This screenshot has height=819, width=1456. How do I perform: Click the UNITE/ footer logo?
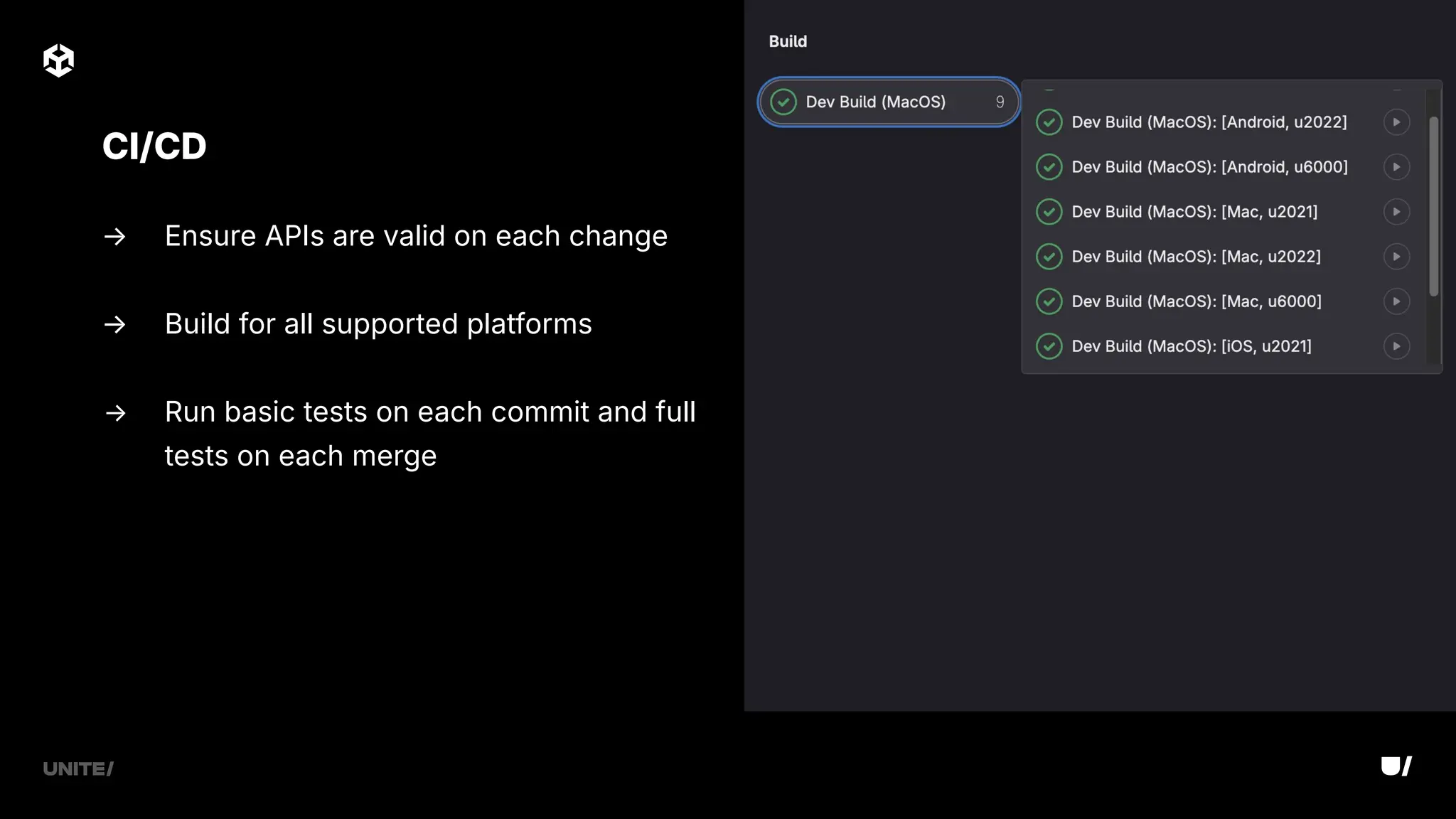coord(78,769)
